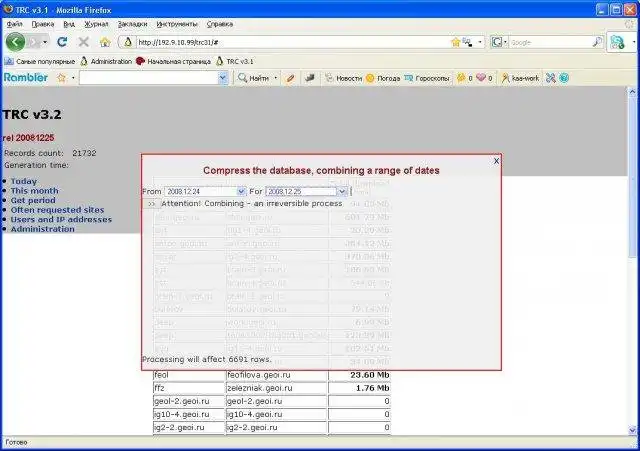This screenshot has width=640, height=451.
Task: Open the TRC v3.1 bookmark
Action: [235, 62]
